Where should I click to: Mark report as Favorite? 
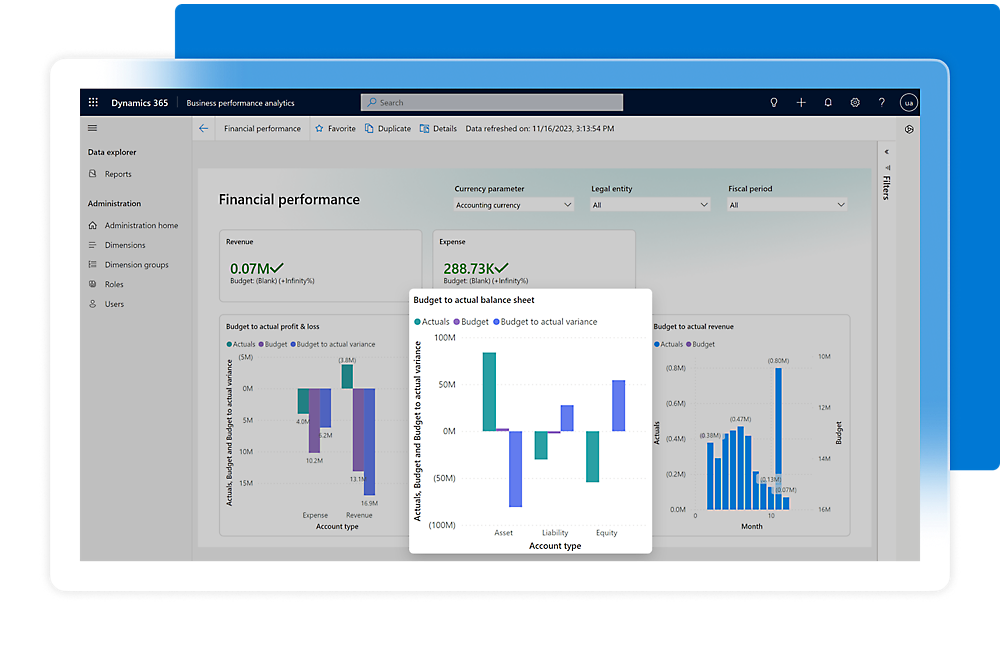tap(335, 129)
